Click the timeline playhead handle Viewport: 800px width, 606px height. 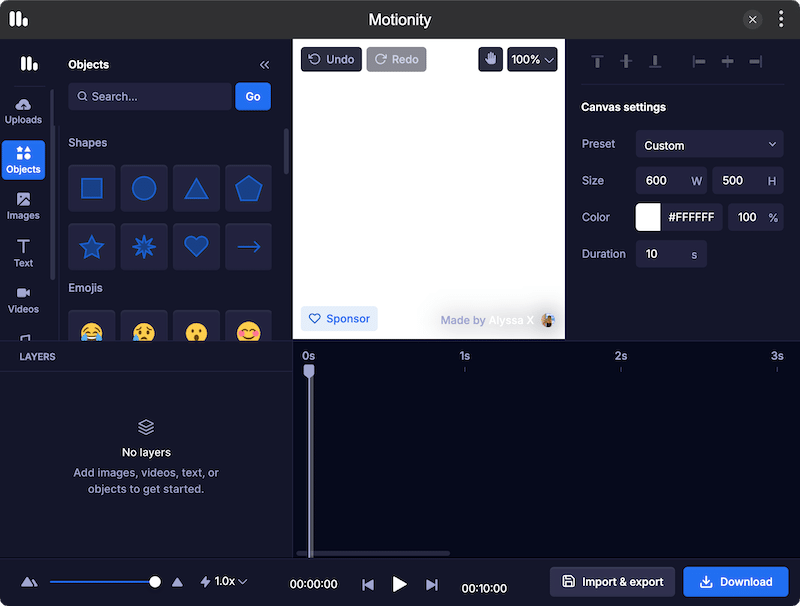tap(309, 371)
